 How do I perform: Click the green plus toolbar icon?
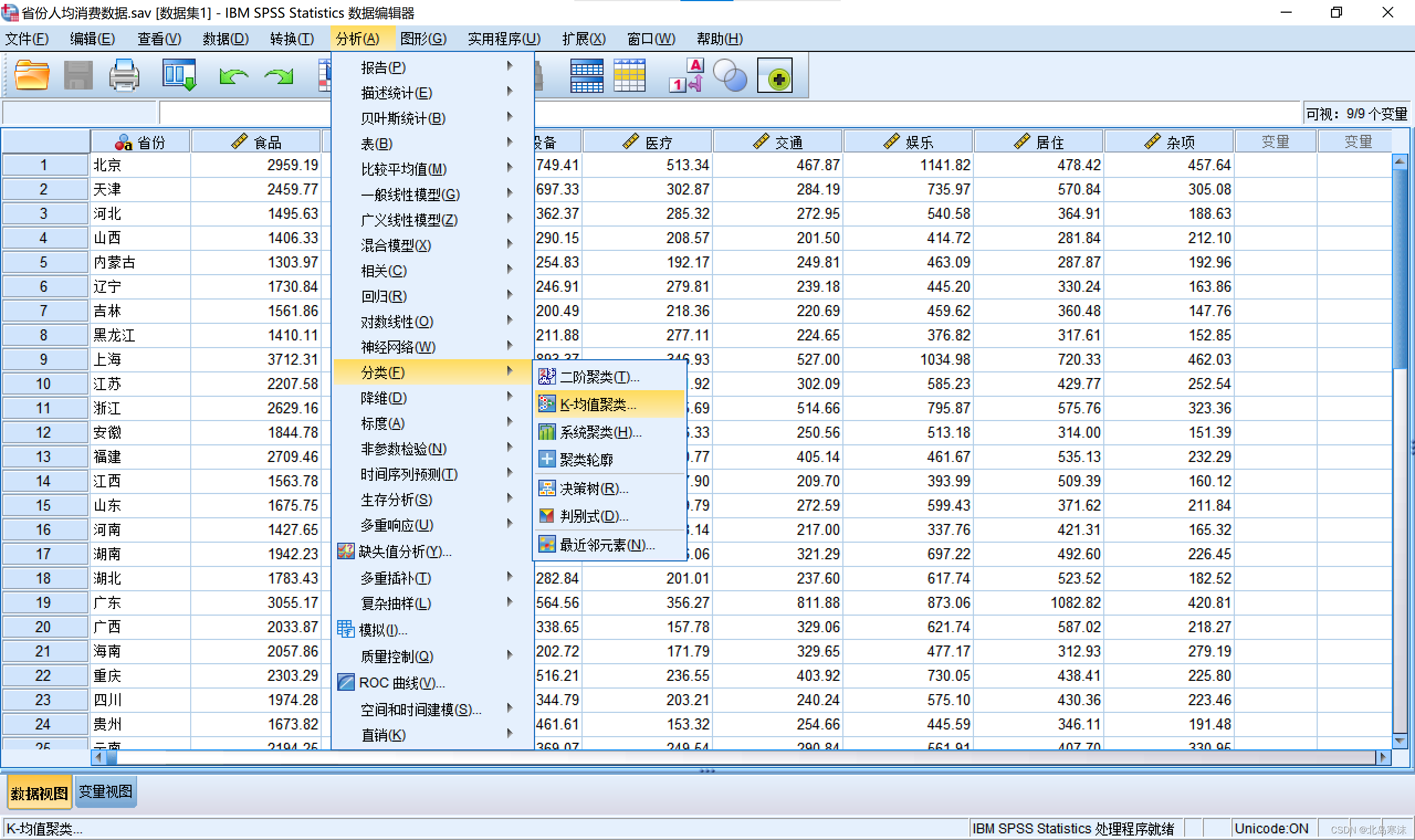click(x=775, y=75)
